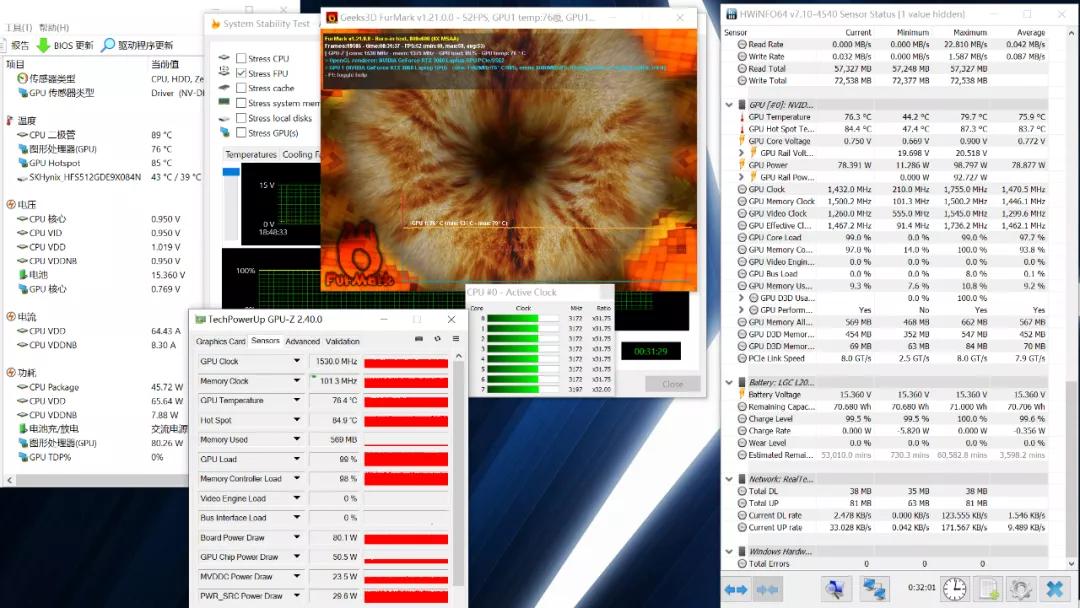Enable the Stress CPU checkbox
Viewport: 1080px width, 608px height.
[x=241, y=59]
